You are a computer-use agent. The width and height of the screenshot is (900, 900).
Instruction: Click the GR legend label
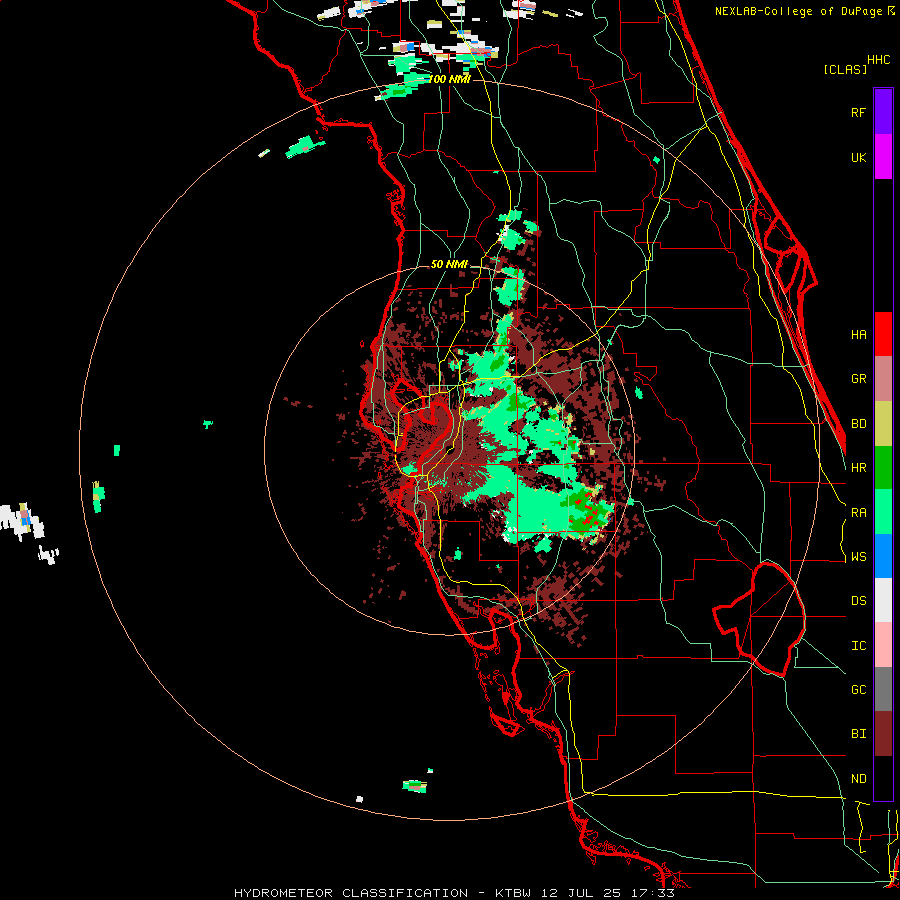click(x=858, y=379)
